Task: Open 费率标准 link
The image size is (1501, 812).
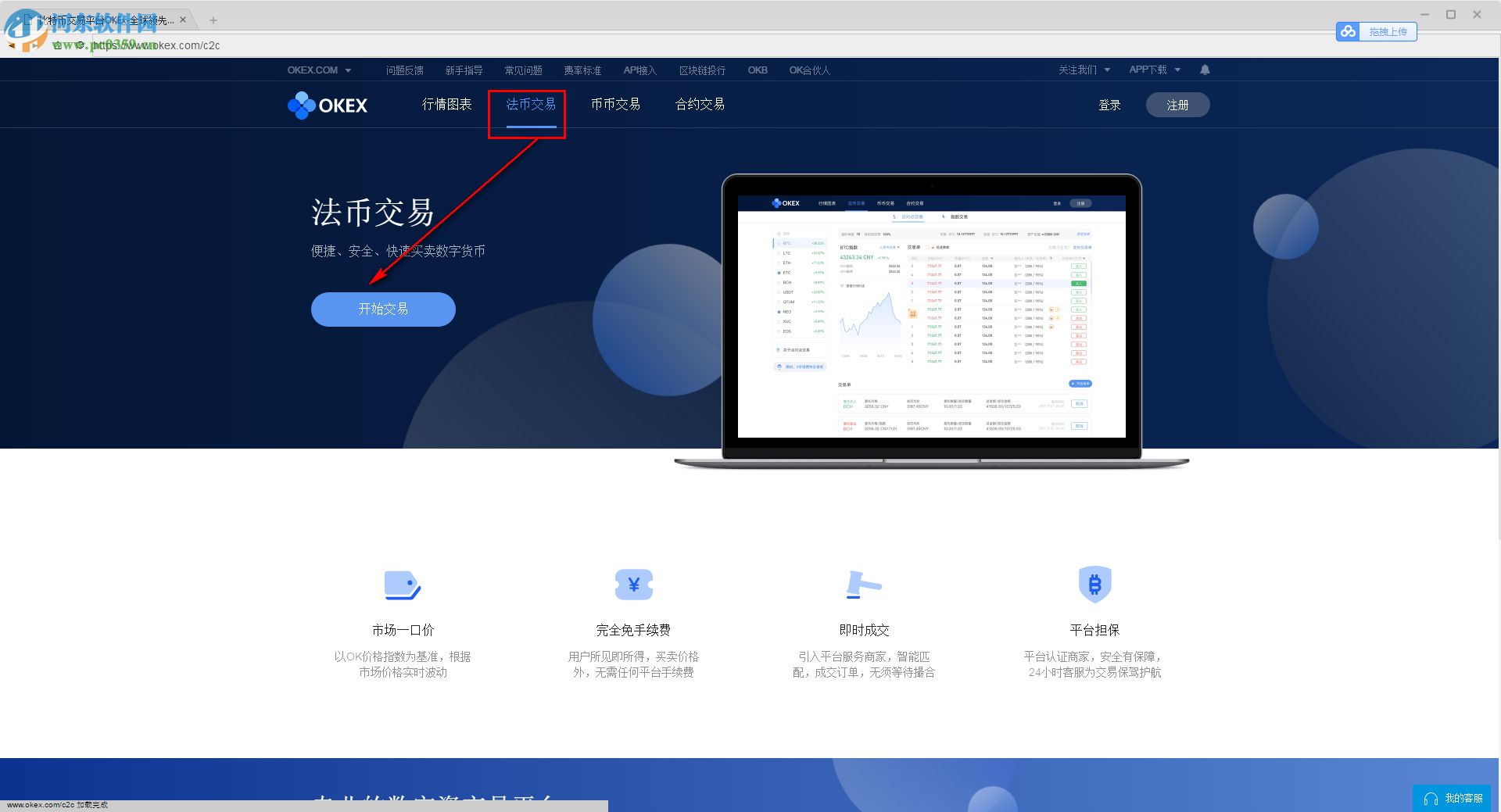Action: [582, 70]
